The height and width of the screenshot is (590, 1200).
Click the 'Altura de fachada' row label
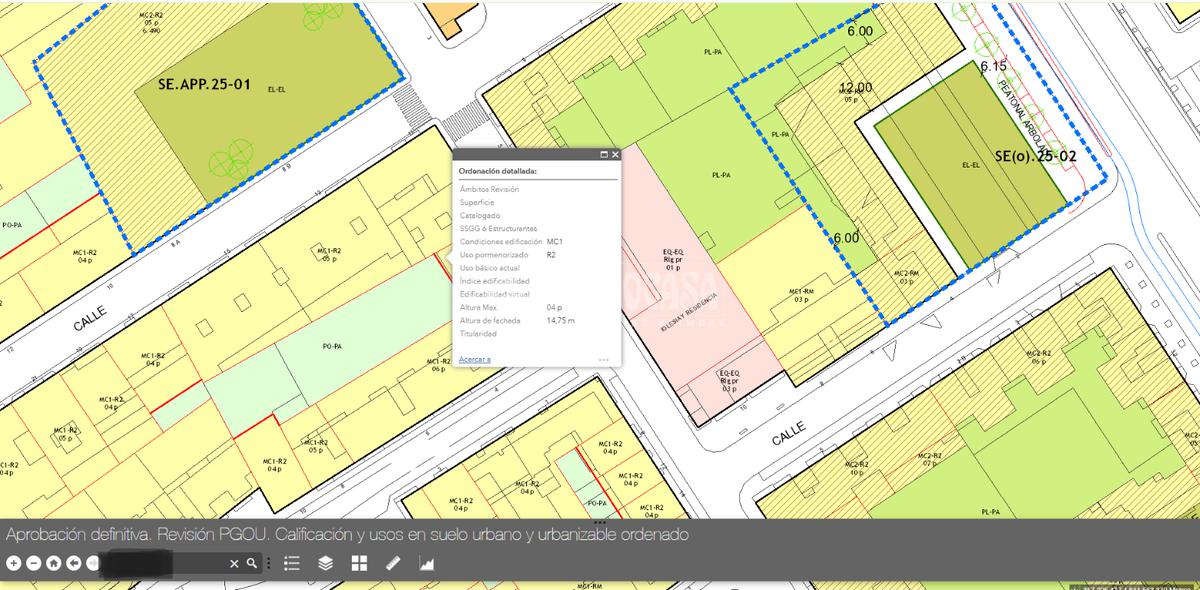(x=490, y=320)
